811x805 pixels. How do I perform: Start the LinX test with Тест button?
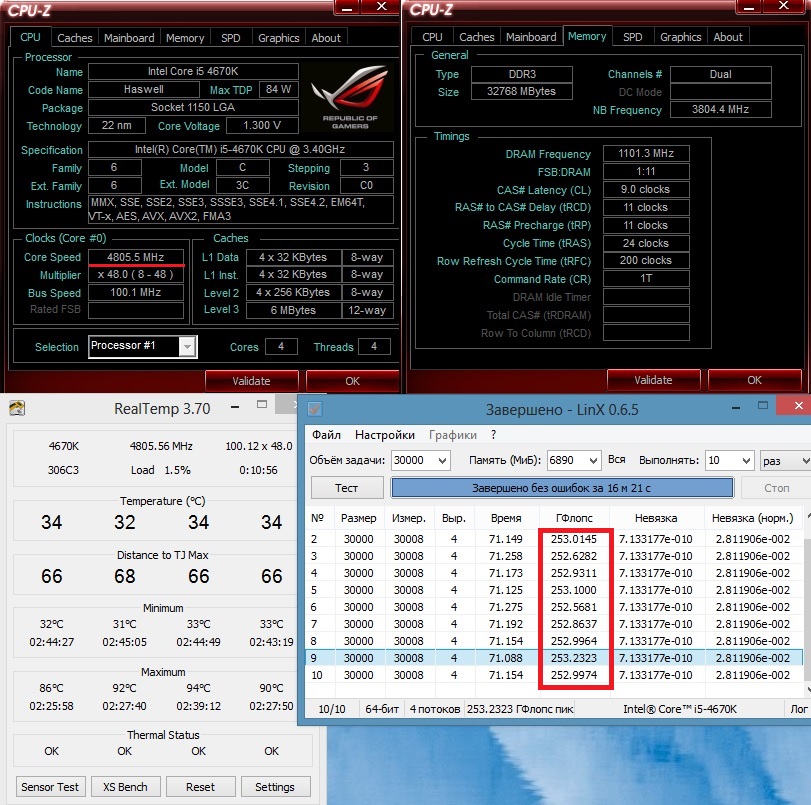[x=347, y=488]
